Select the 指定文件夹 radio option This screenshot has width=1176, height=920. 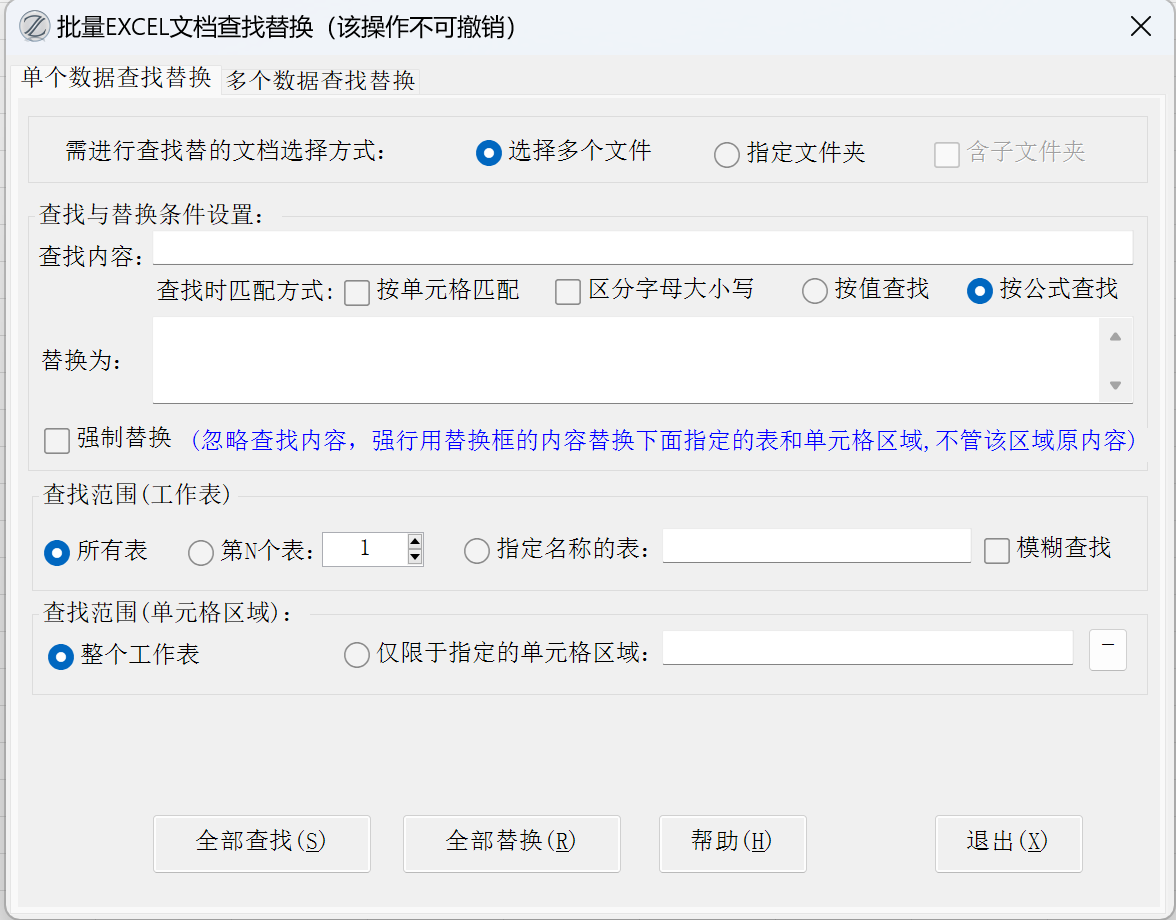pos(727,154)
